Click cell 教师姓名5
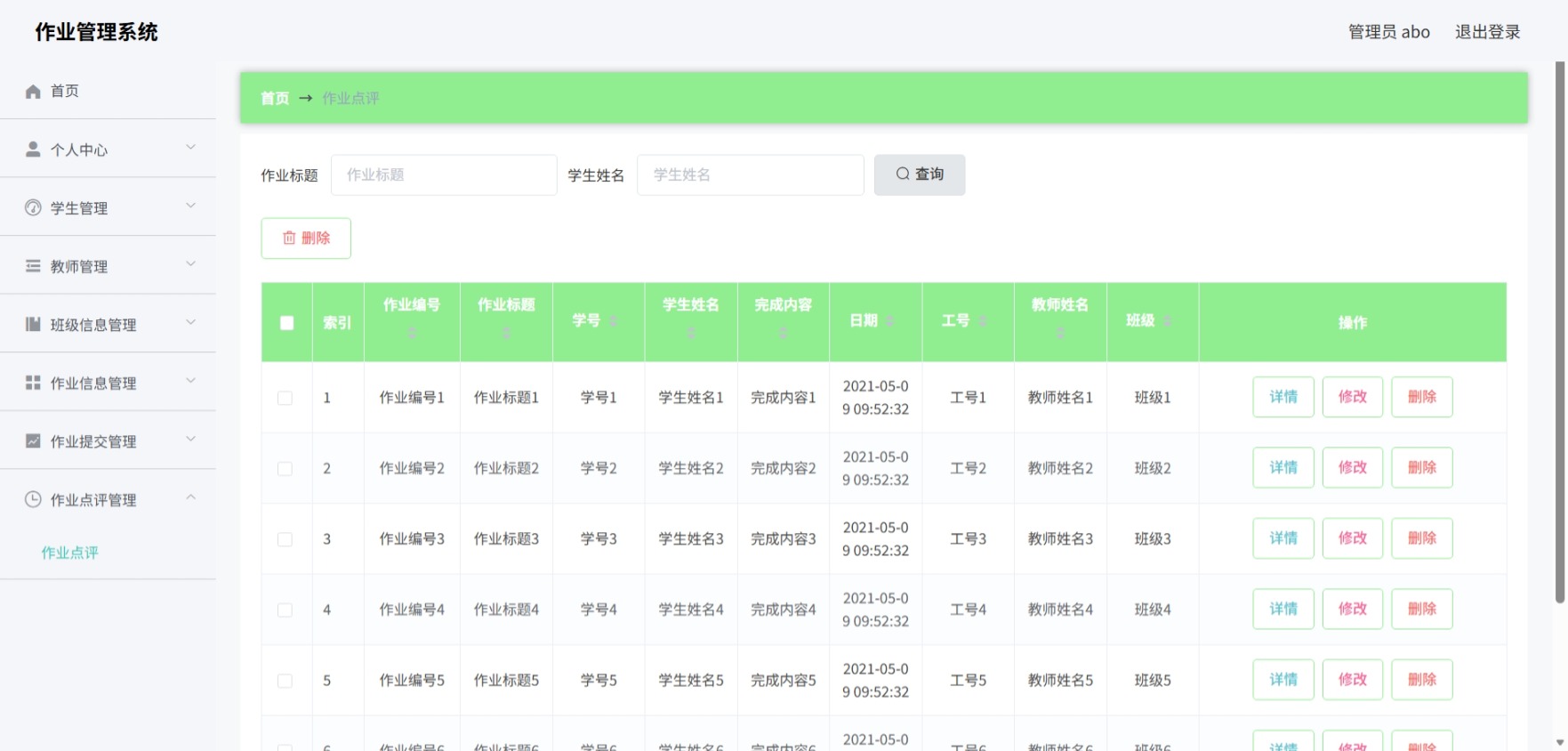1568x751 pixels. pos(1060,680)
